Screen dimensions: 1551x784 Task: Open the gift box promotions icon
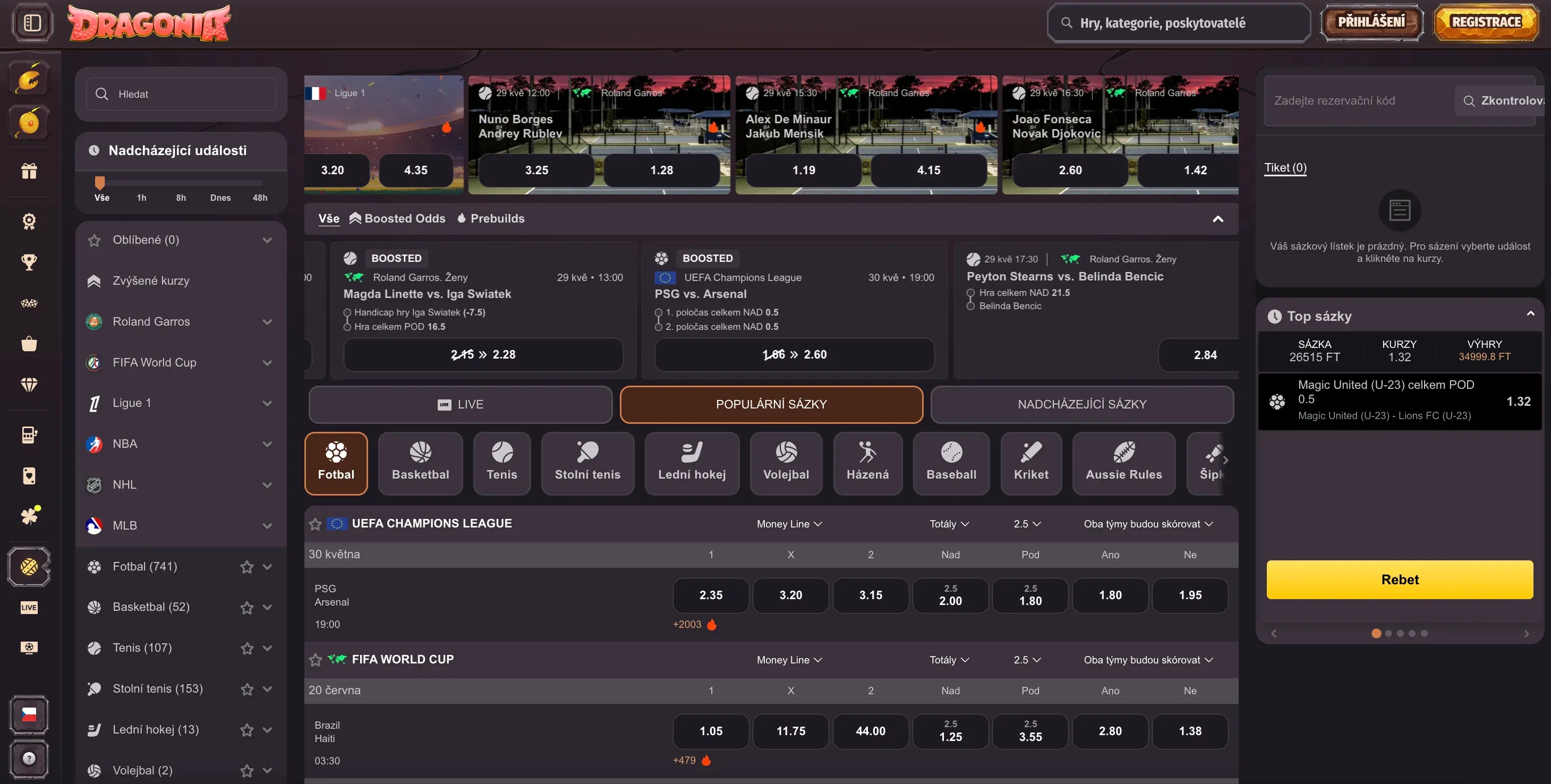coord(29,171)
